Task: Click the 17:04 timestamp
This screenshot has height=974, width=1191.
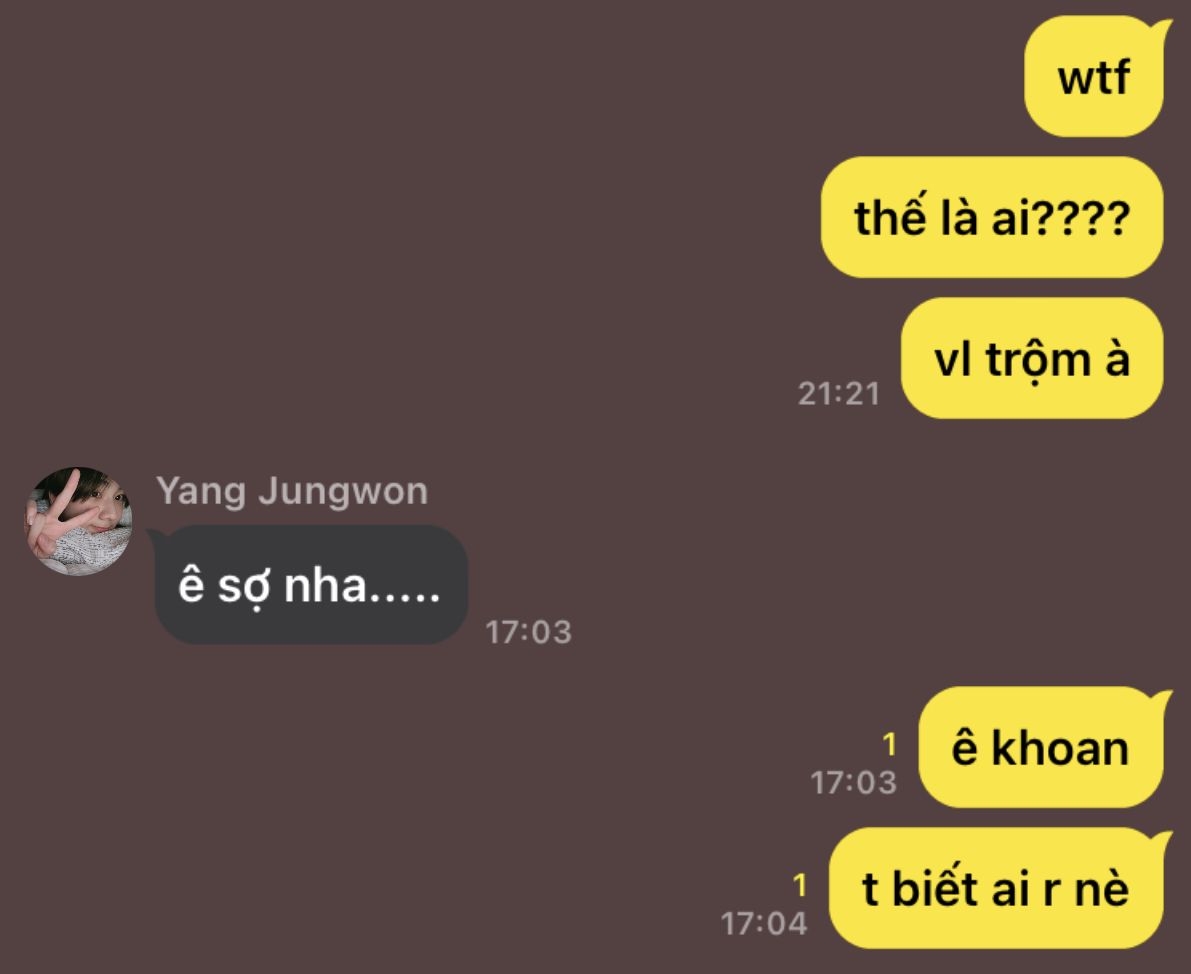Action: [x=763, y=924]
